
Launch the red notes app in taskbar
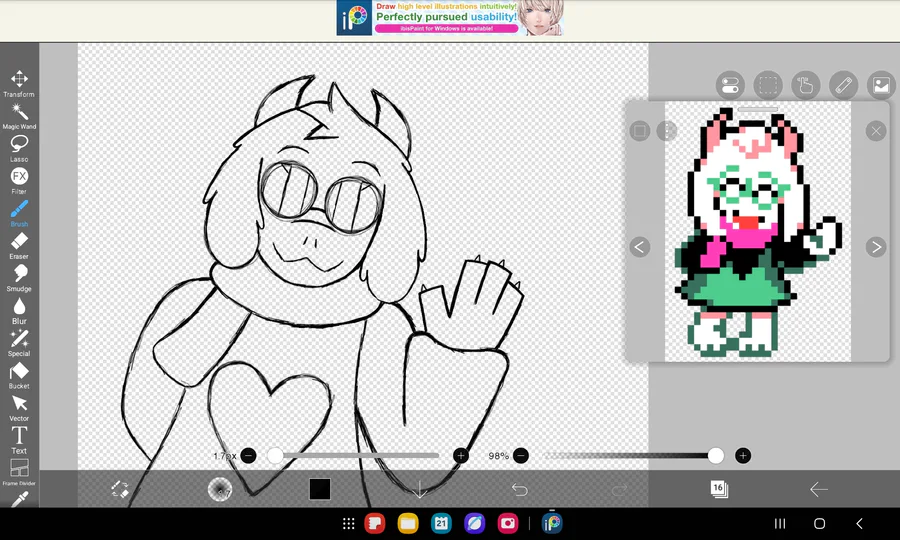pos(375,523)
